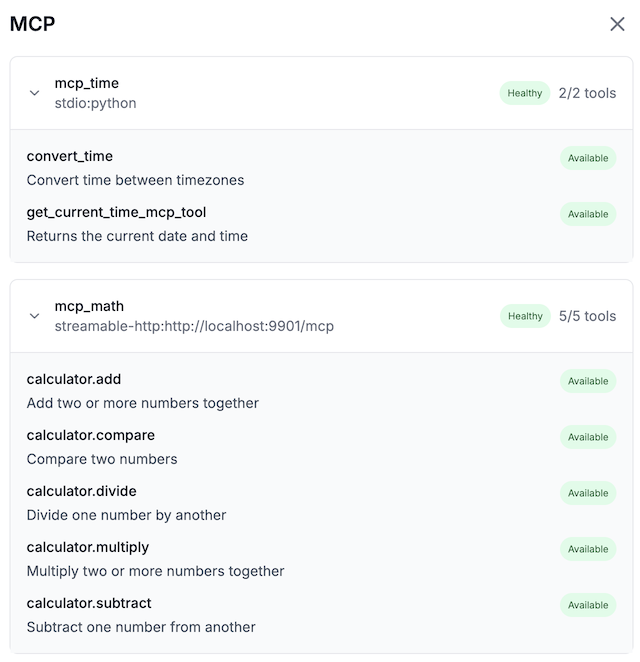Select the calculator.subtract tool
Image resolution: width=640 pixels, height=662 pixels.
pyautogui.click(x=89, y=603)
